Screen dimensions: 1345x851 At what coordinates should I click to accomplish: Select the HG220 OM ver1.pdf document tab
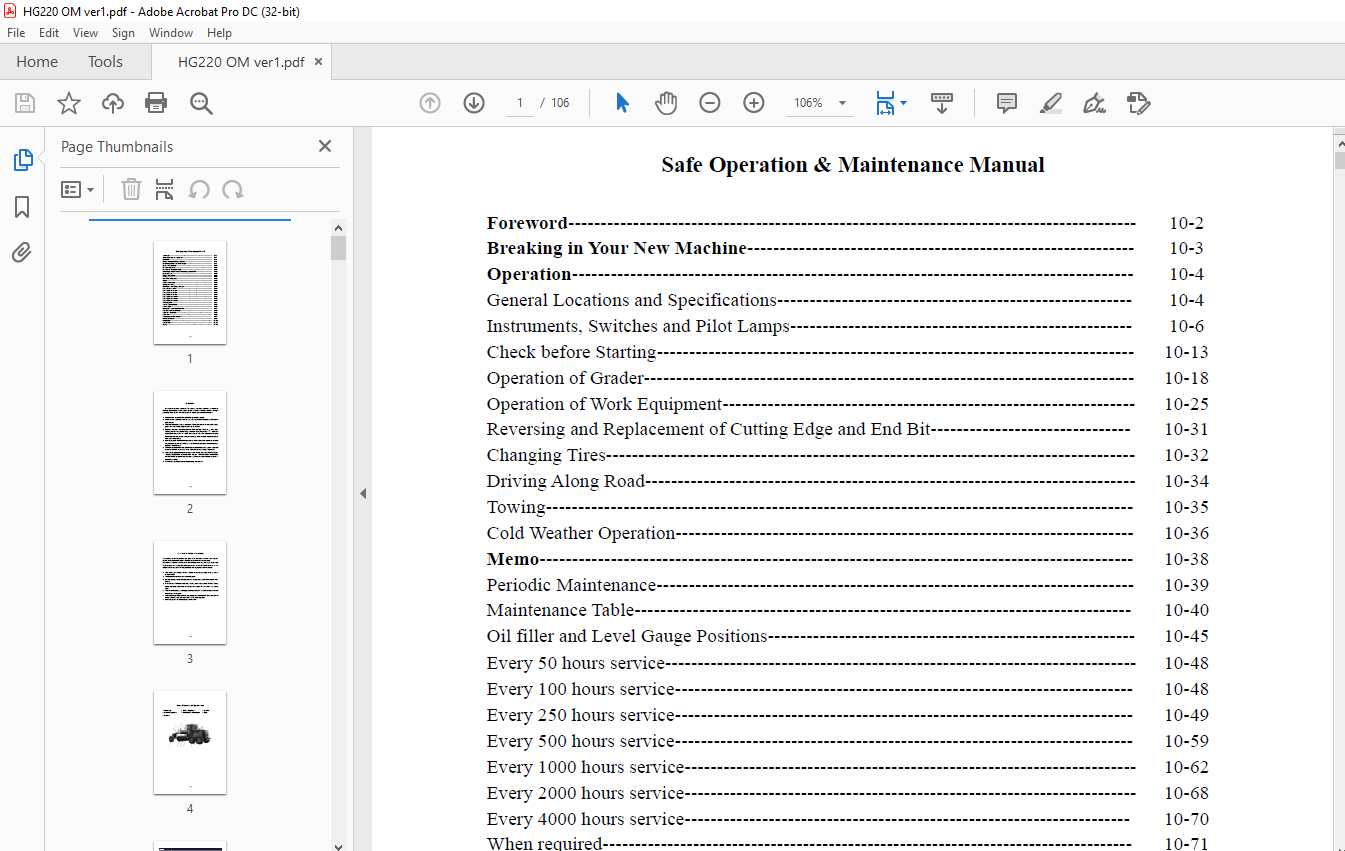click(241, 62)
